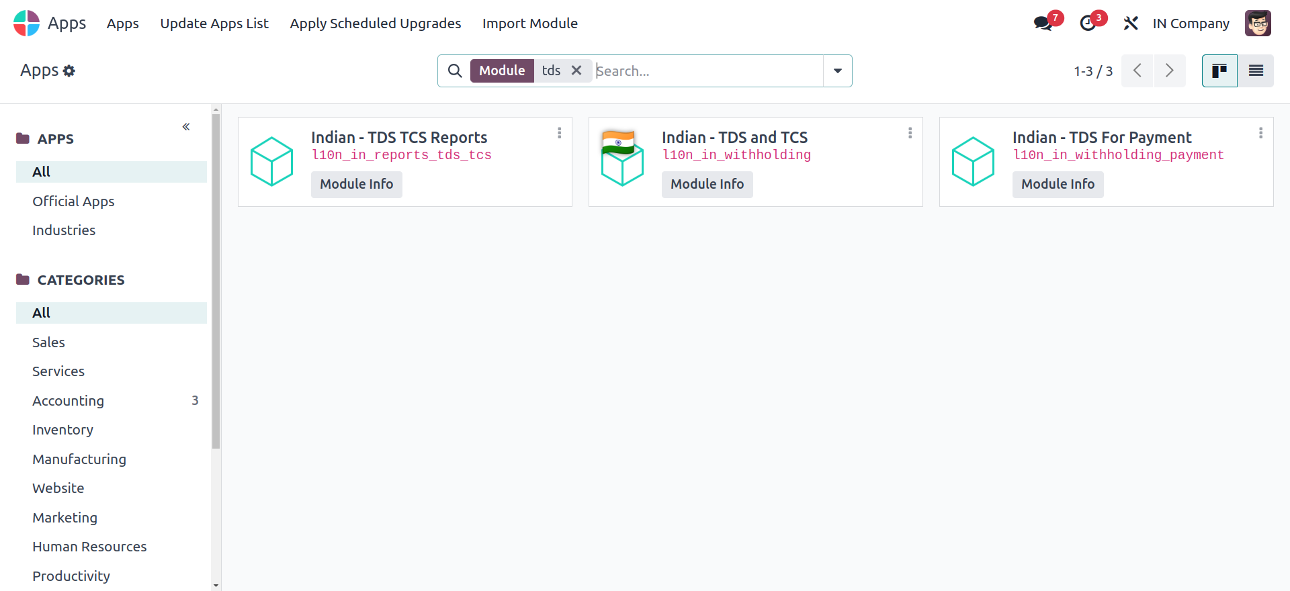The image size is (1290, 591).
Task: Open the Update Apps List menu
Action: point(214,23)
